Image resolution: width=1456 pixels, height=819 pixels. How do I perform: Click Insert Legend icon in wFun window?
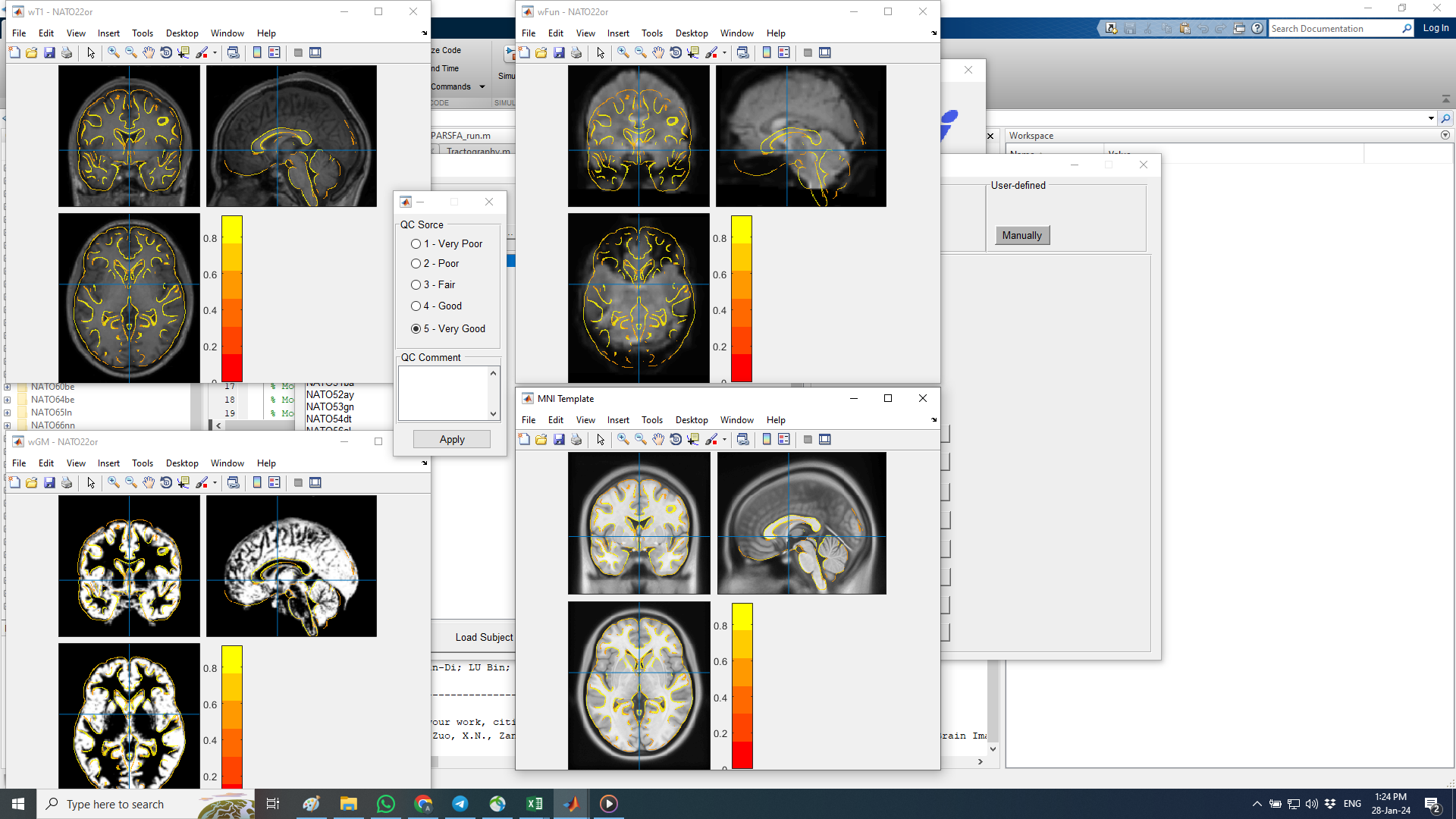pyautogui.click(x=784, y=52)
